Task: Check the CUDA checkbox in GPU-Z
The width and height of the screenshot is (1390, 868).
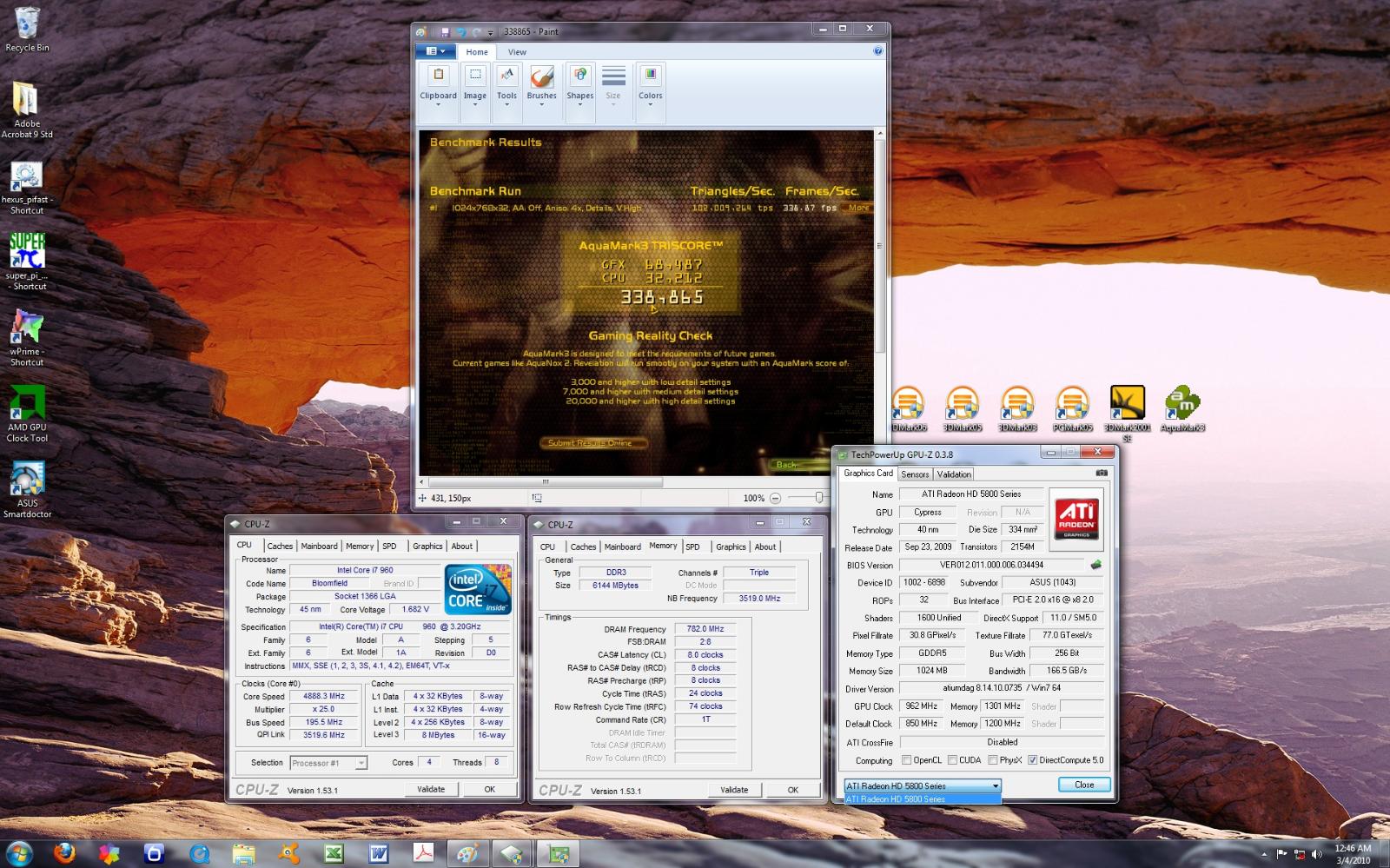Action: (x=952, y=760)
